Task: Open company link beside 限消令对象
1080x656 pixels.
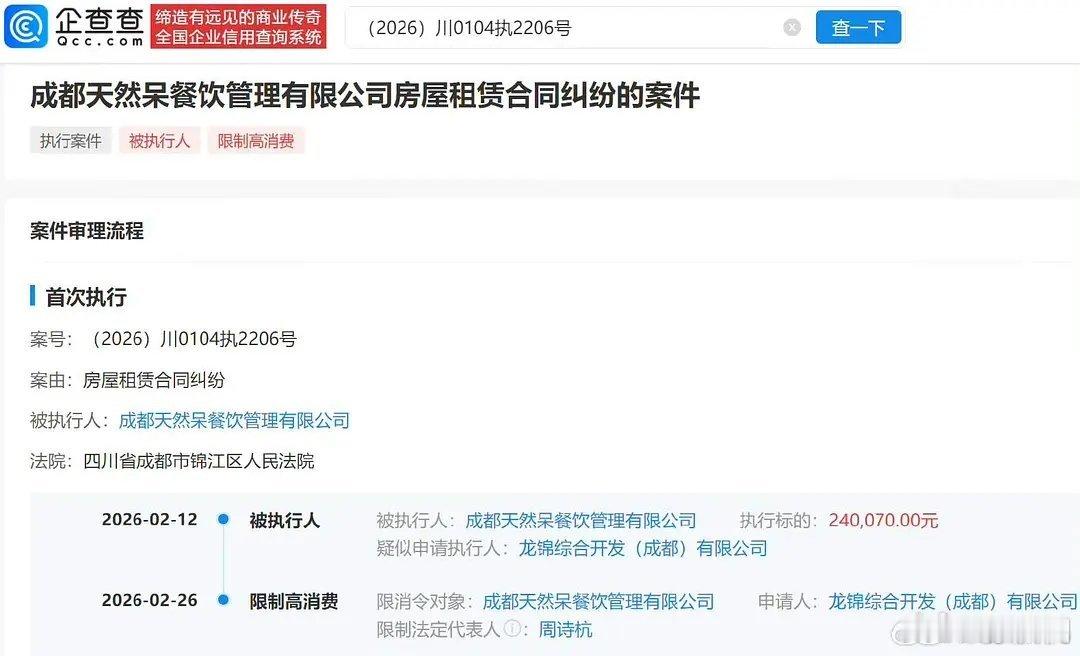Action: [x=598, y=602]
